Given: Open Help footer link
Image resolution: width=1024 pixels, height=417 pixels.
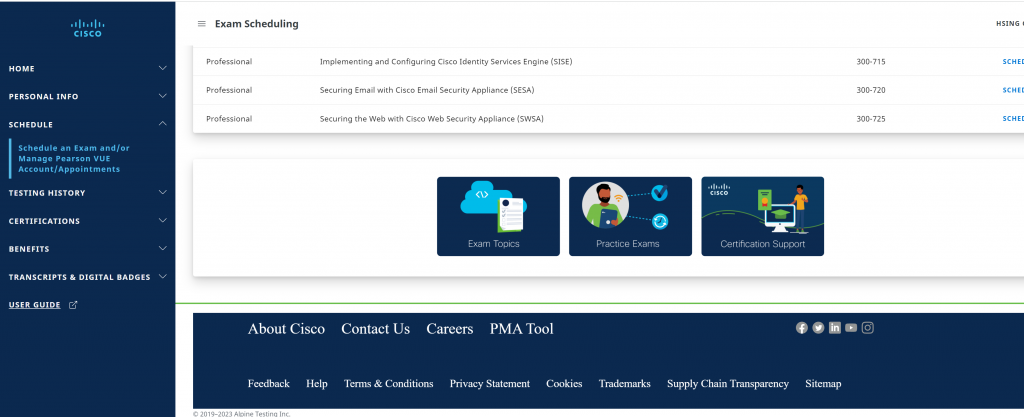Looking at the screenshot, I should [x=317, y=384].
